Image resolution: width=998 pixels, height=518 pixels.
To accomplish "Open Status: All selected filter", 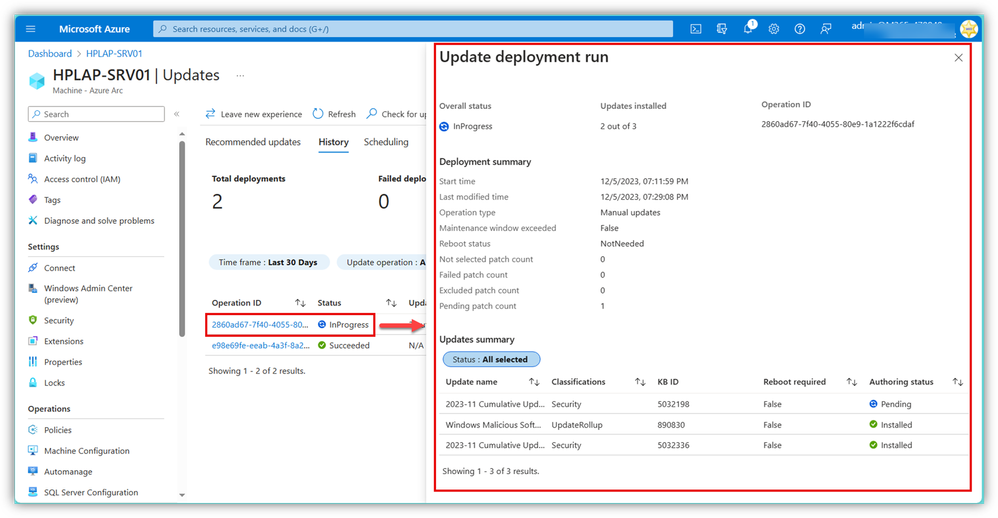I will pos(491,360).
